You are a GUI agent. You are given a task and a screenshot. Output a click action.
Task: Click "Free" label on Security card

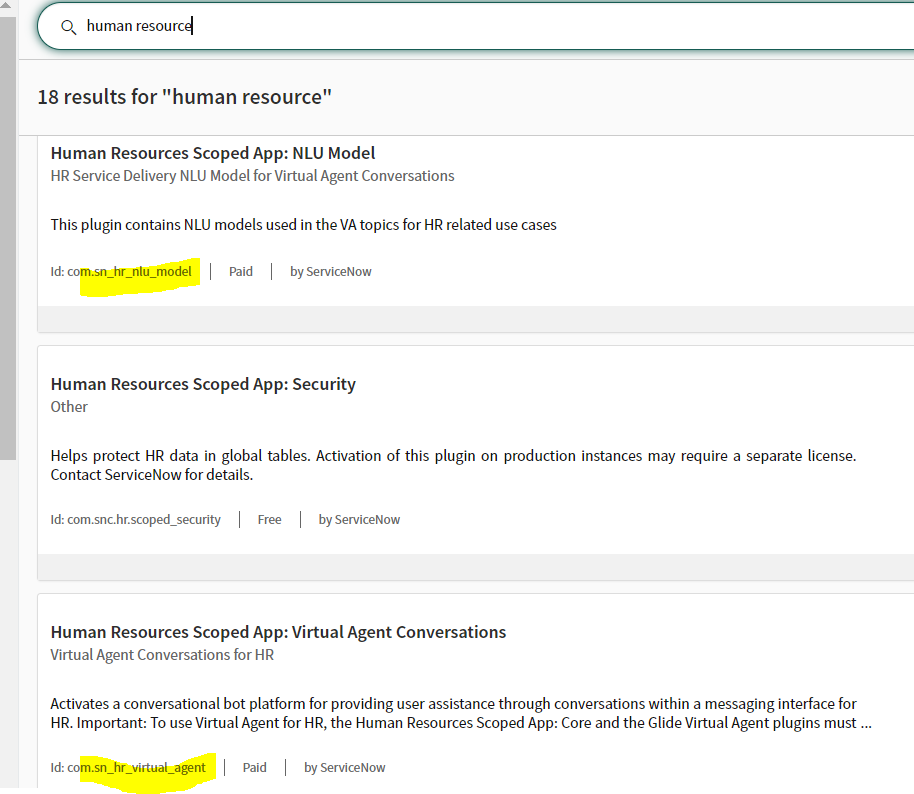tap(269, 519)
